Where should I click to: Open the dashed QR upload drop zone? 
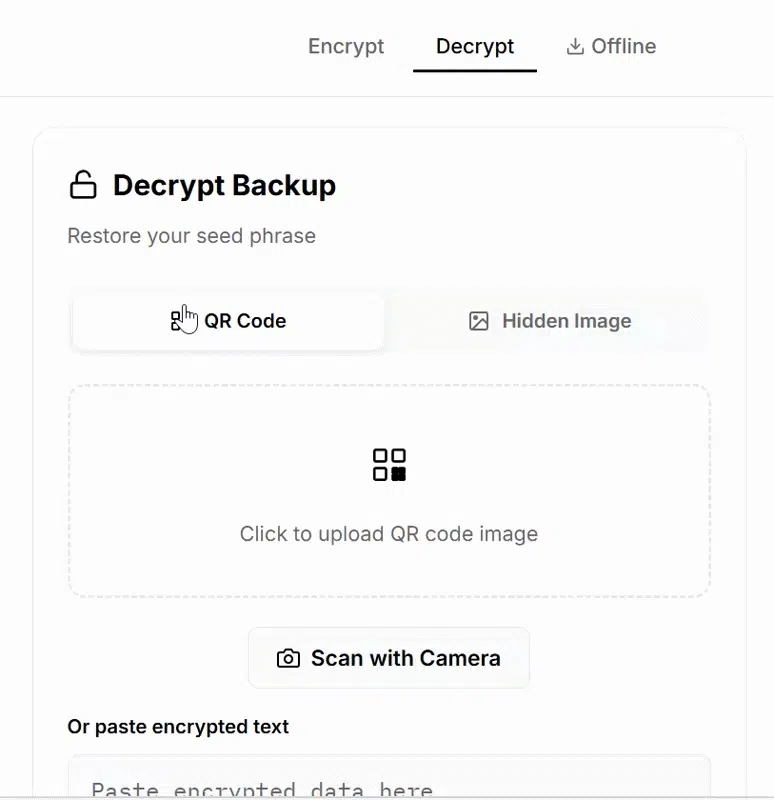click(x=389, y=491)
